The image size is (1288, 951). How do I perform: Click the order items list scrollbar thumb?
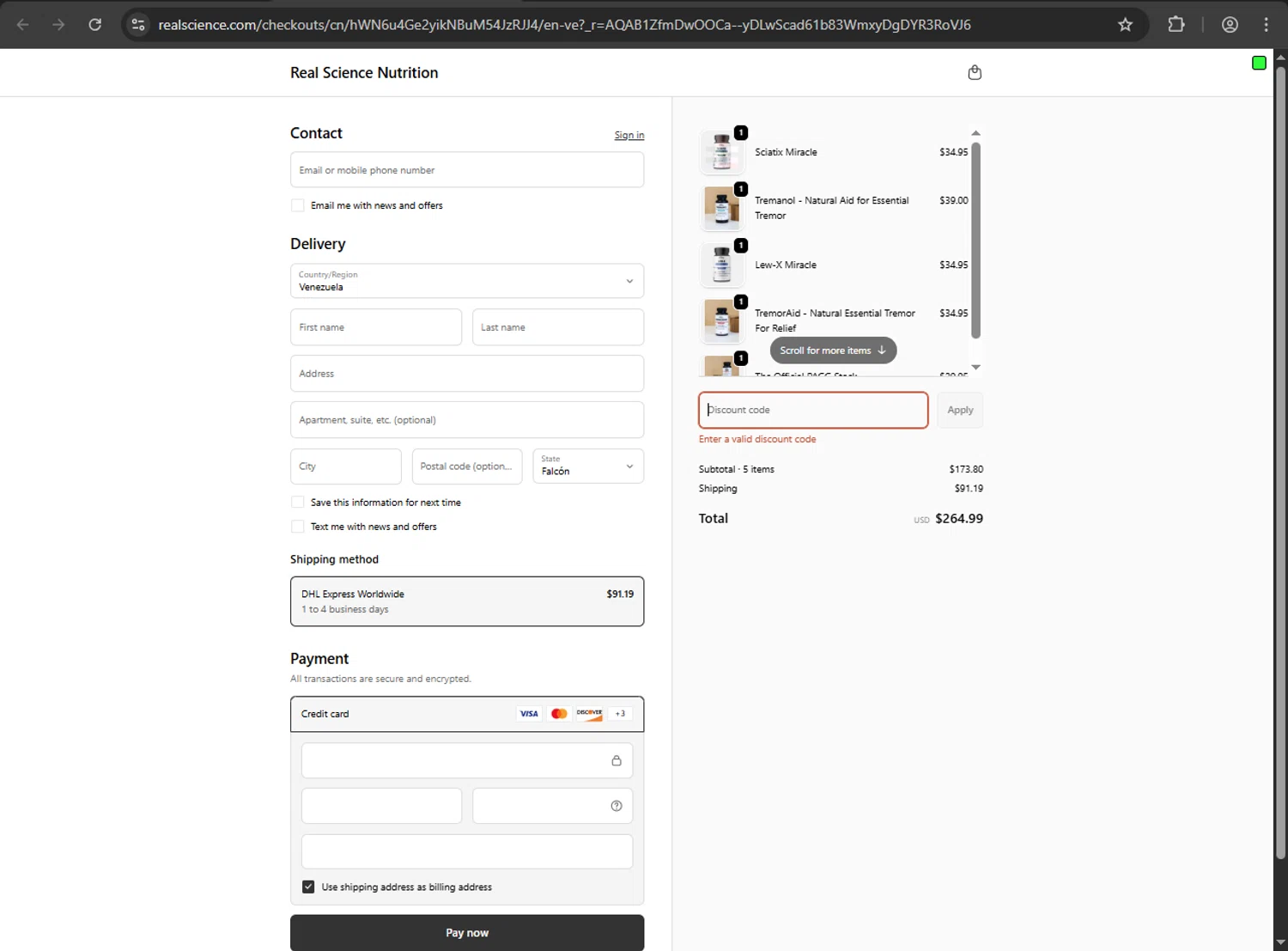[x=975, y=241]
